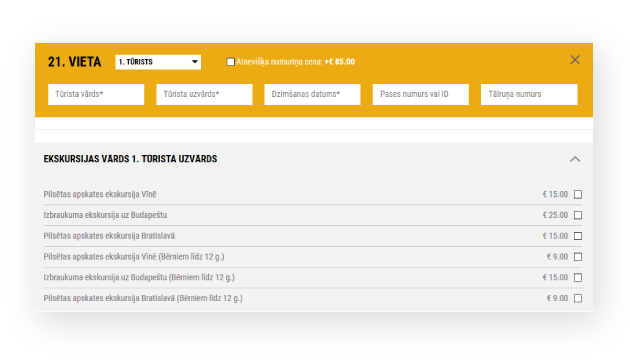630x360 pixels.
Task: Click Pilsētas apskates ekskursija Bratislavā label
Action: [109, 236]
